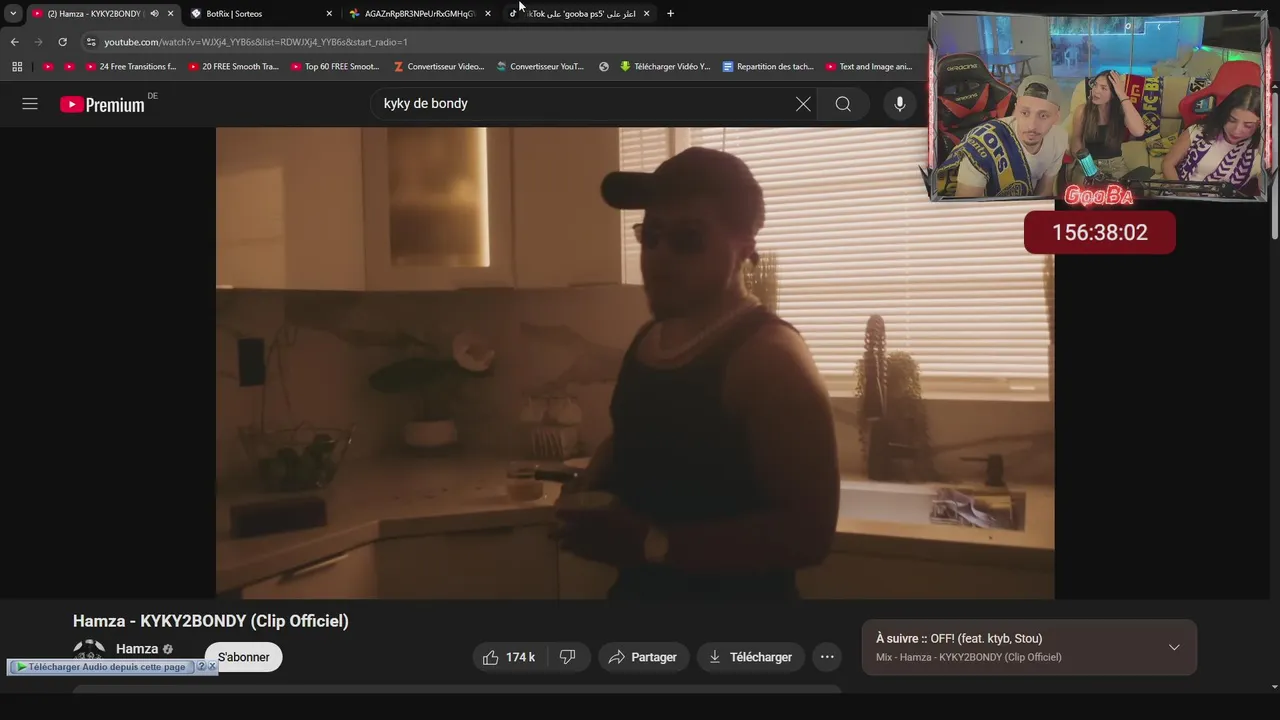This screenshot has width=1280, height=720.
Task: Open second YouTube icon bookmark
Action: pyautogui.click(x=69, y=67)
